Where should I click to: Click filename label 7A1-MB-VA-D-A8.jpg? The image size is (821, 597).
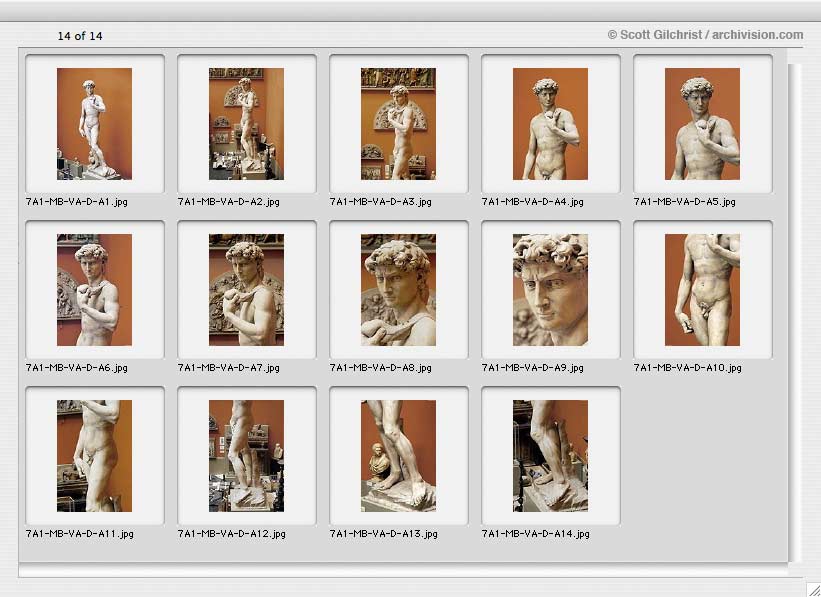pos(381,368)
